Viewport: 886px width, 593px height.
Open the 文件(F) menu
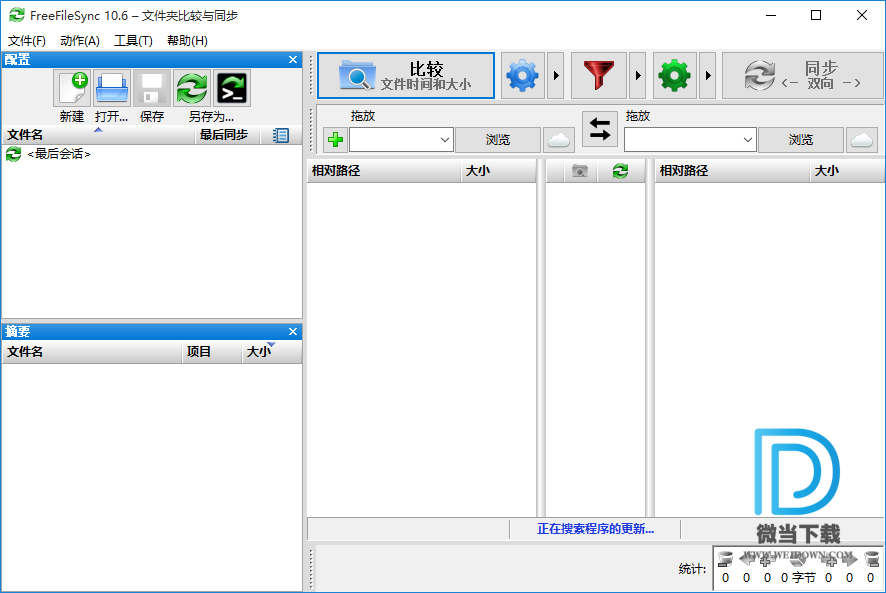tap(27, 41)
